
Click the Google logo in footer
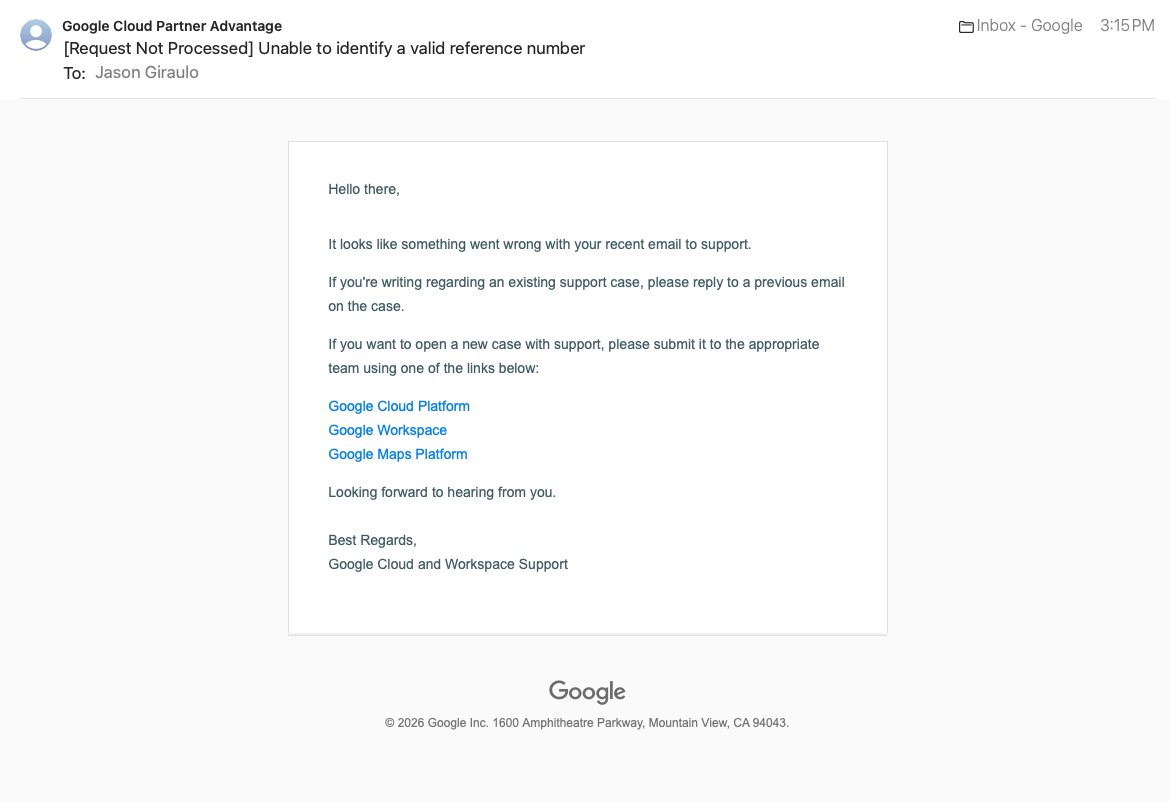(x=587, y=692)
